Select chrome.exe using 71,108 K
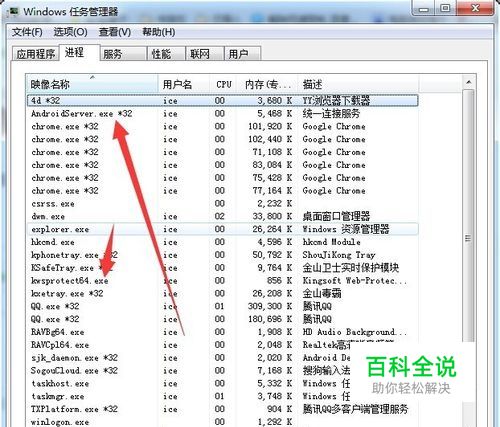Image resolution: width=500 pixels, height=427 pixels. (x=223, y=152)
